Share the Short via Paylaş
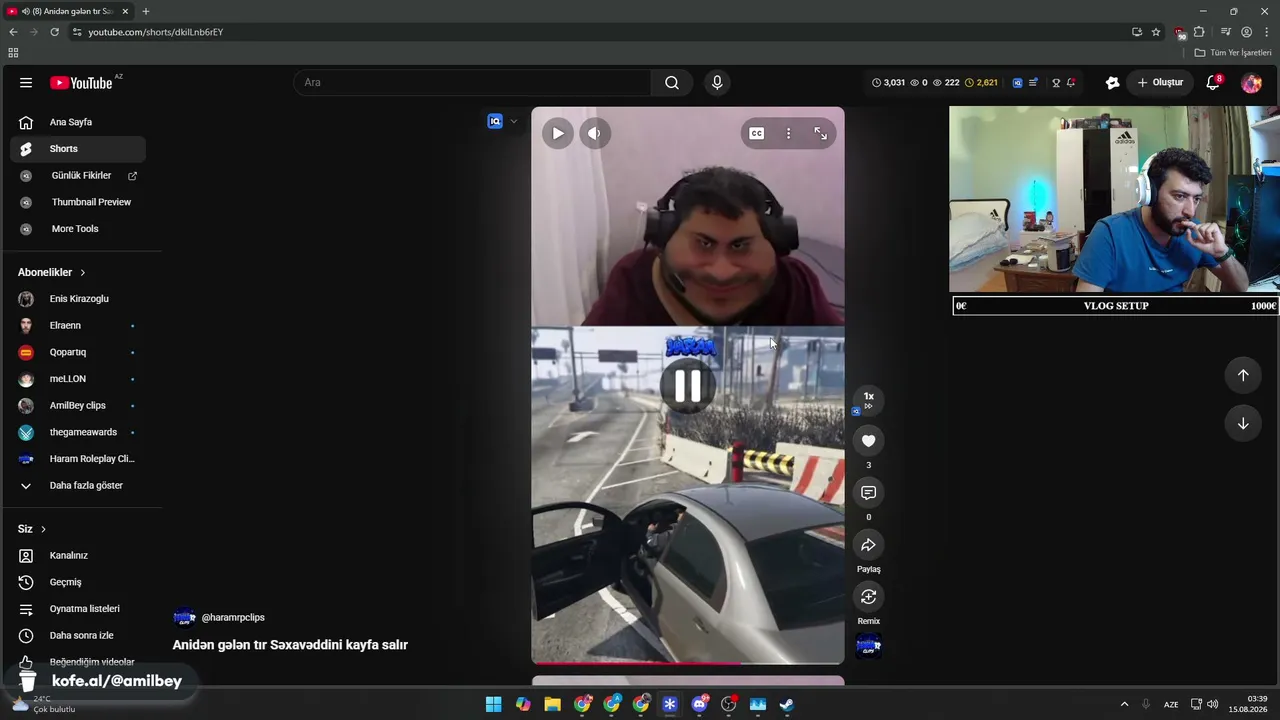Viewport: 1280px width, 720px height. coord(868,545)
